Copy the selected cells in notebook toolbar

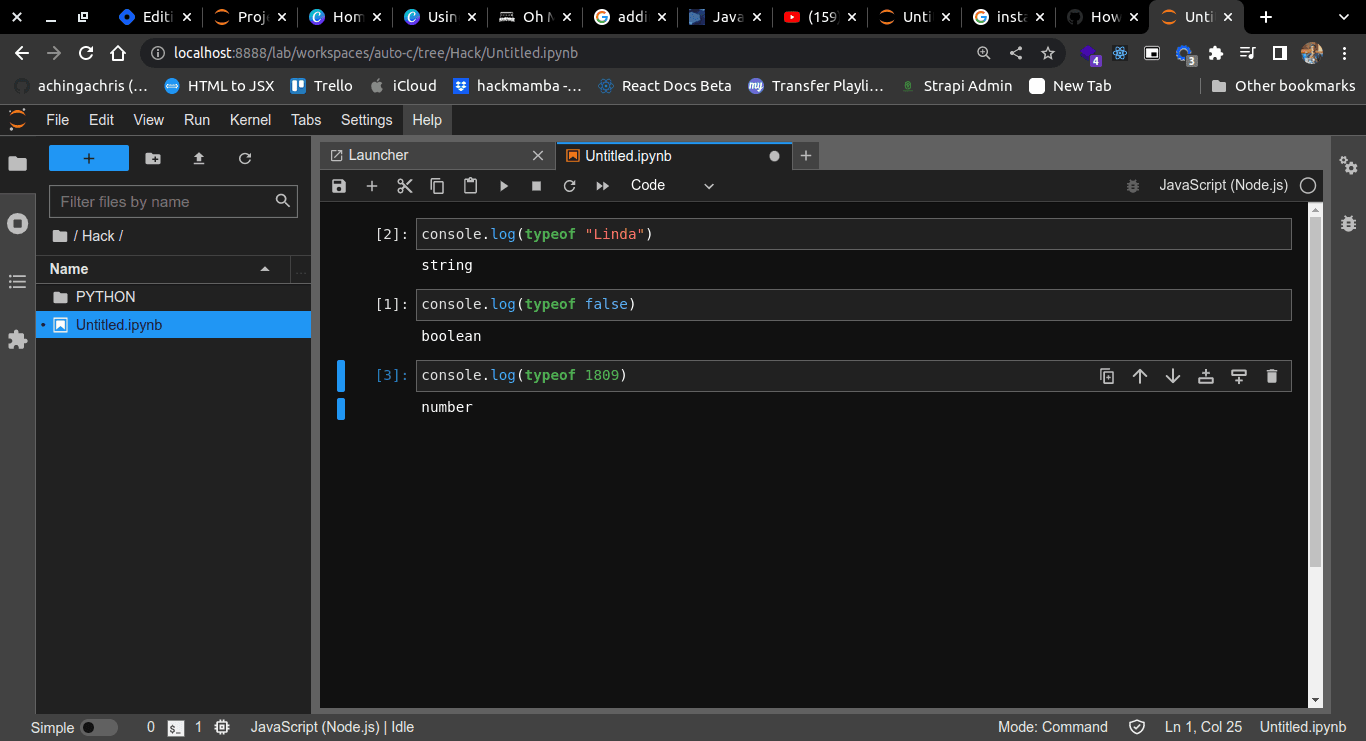(437, 186)
